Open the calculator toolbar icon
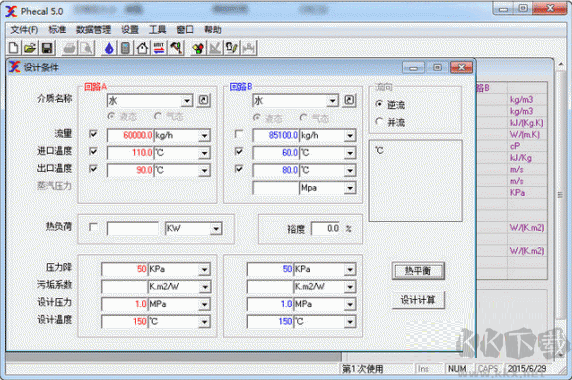 (x=125, y=48)
